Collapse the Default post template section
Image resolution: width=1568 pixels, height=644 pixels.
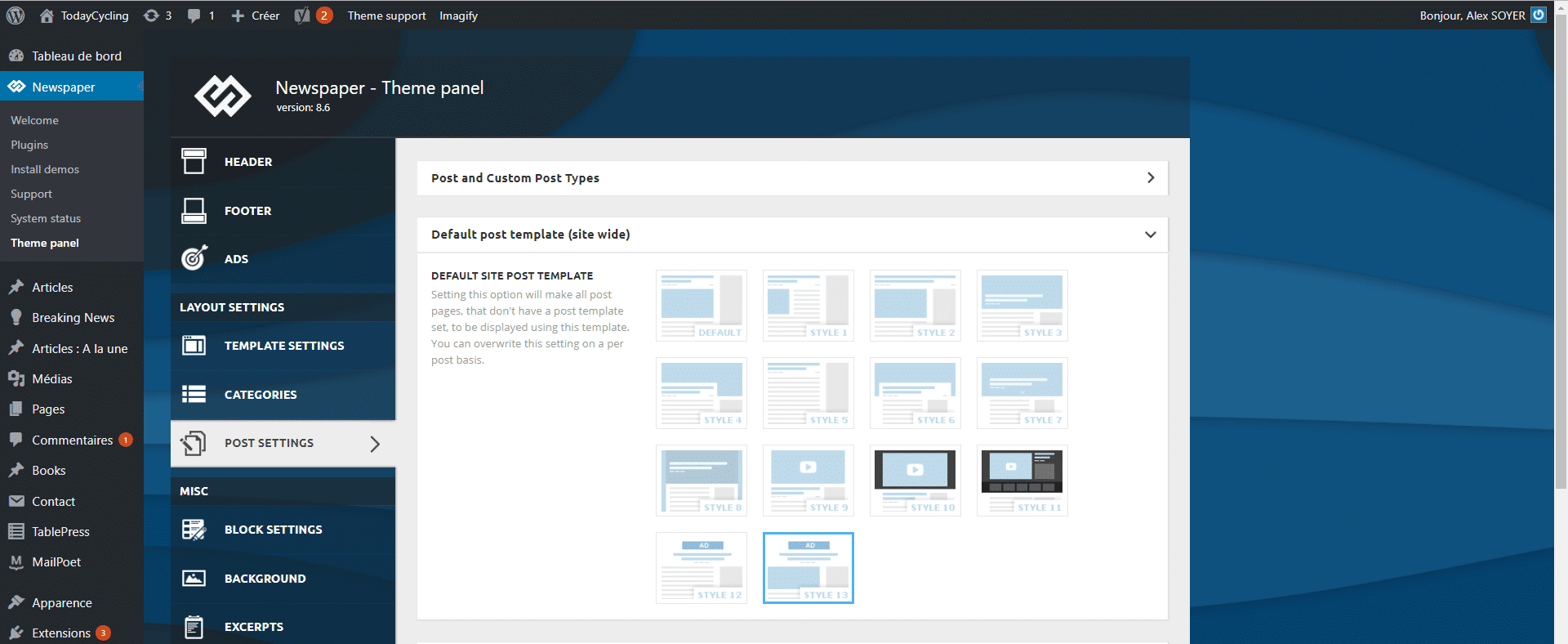(792, 235)
